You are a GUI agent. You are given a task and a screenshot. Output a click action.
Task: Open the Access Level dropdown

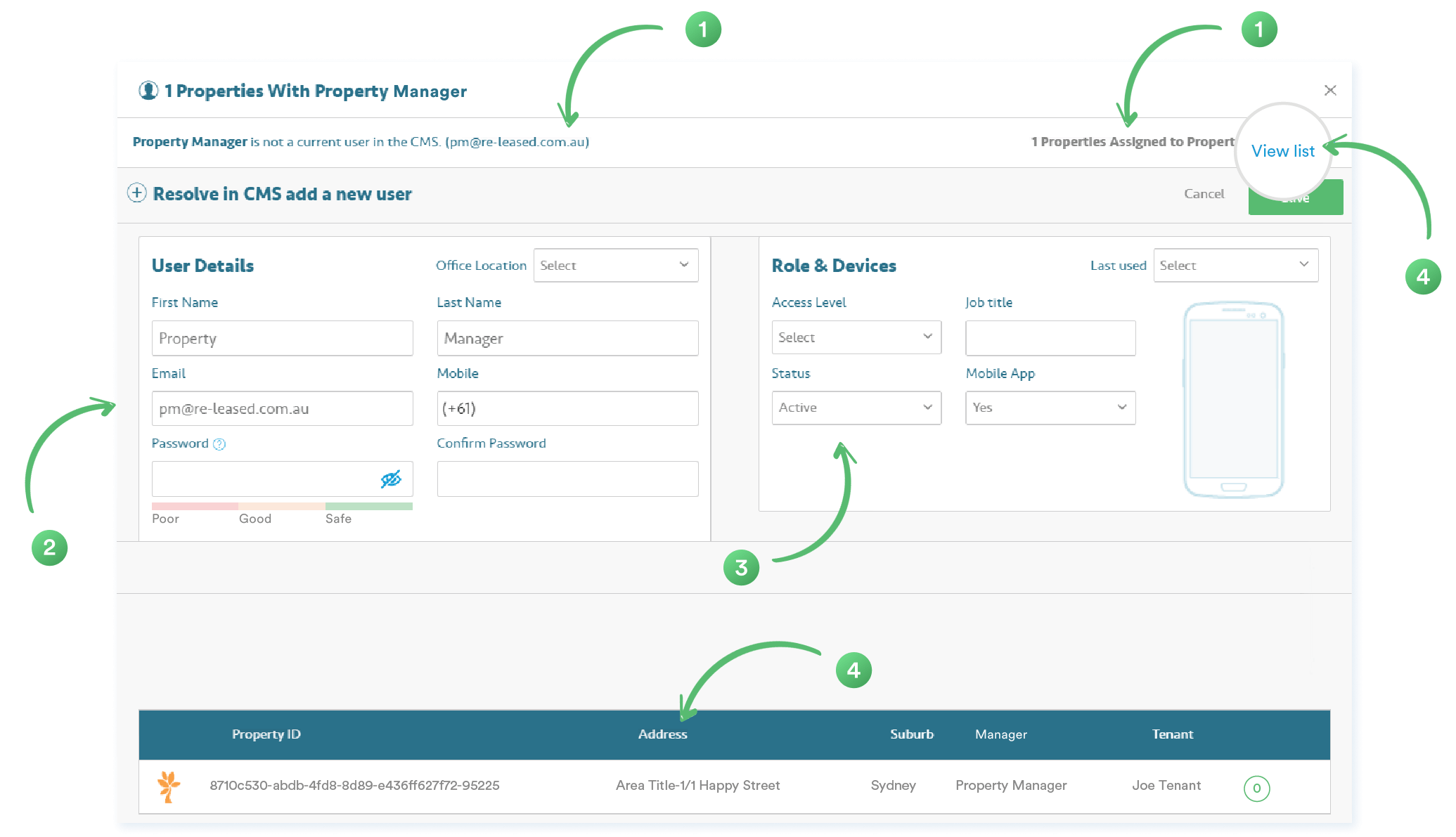pyautogui.click(x=856, y=337)
